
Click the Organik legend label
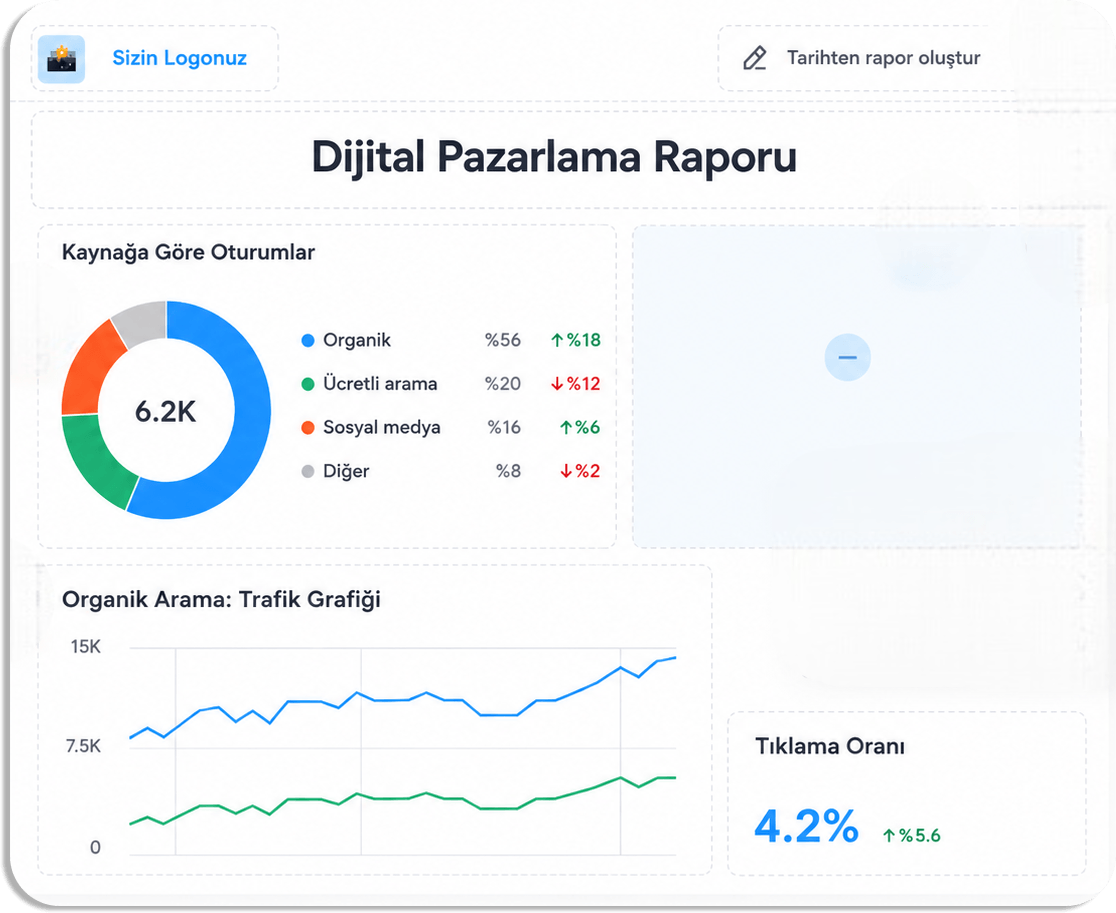tap(357, 341)
